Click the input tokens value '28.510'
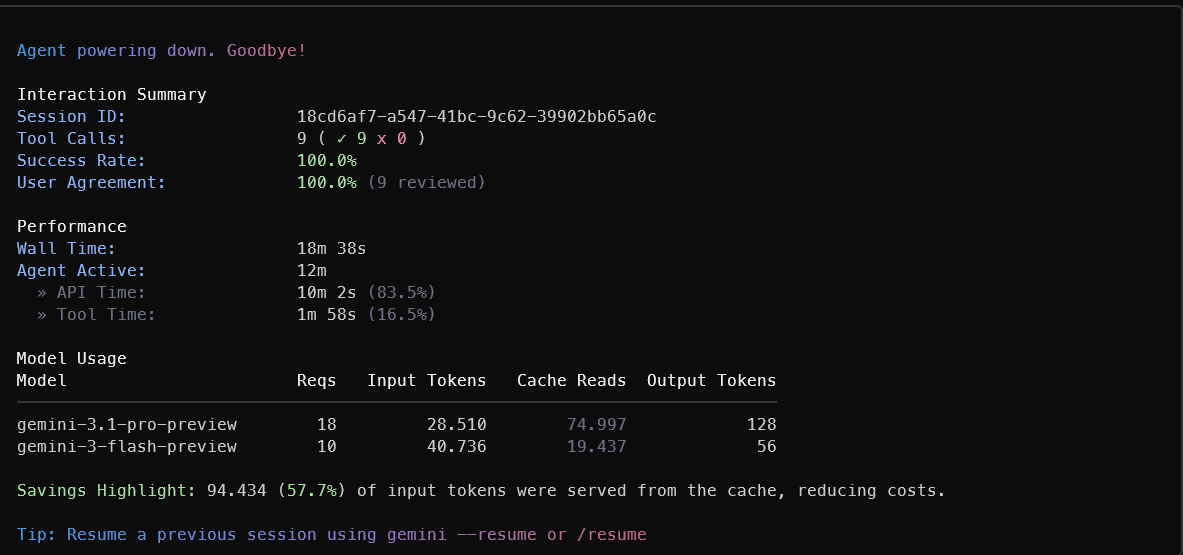Screen dimensions: 1183x555 click(456, 425)
